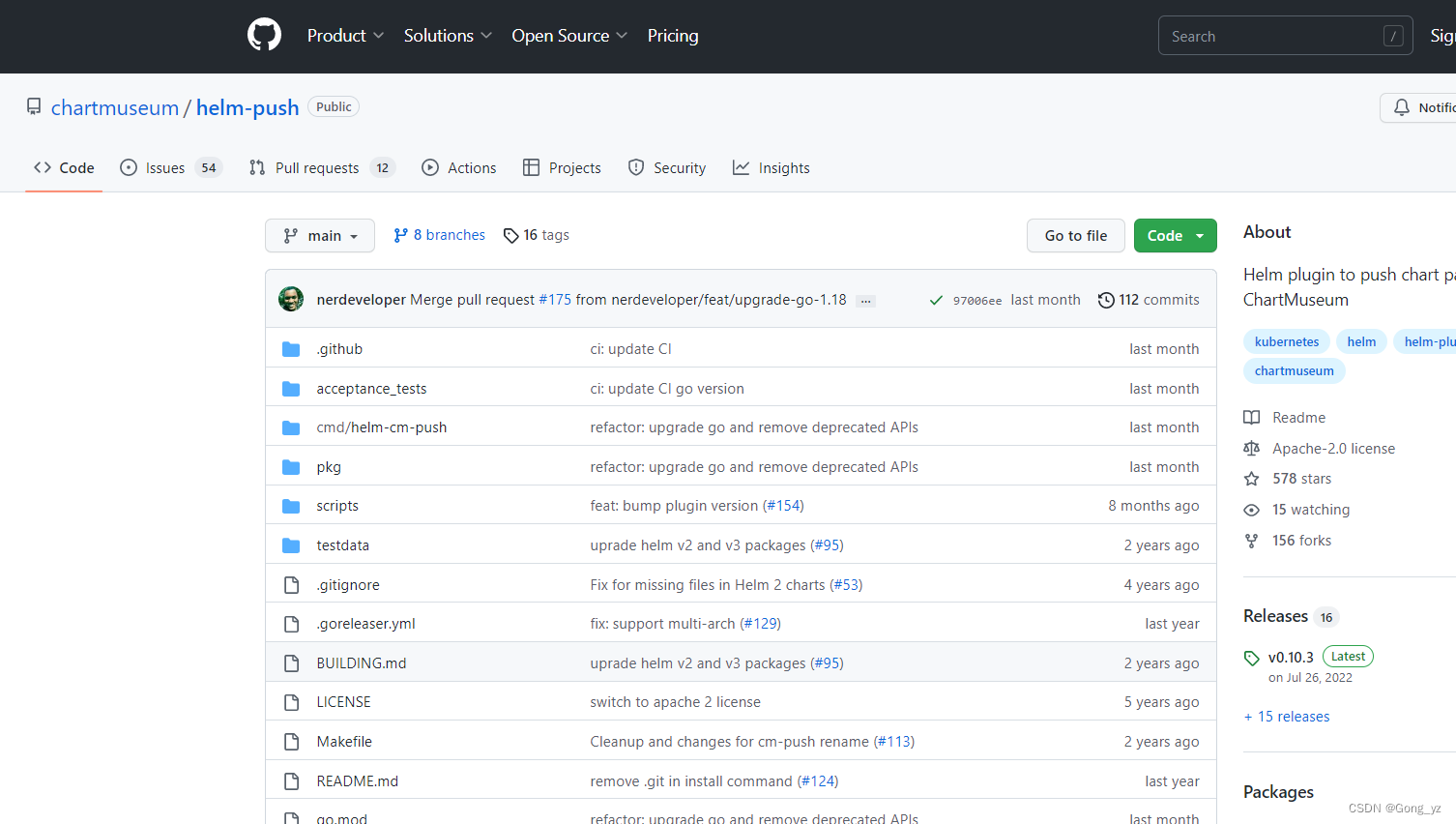The height and width of the screenshot is (824, 1456).
Task: Click the green checkmark commit status icon
Action: coord(936,300)
